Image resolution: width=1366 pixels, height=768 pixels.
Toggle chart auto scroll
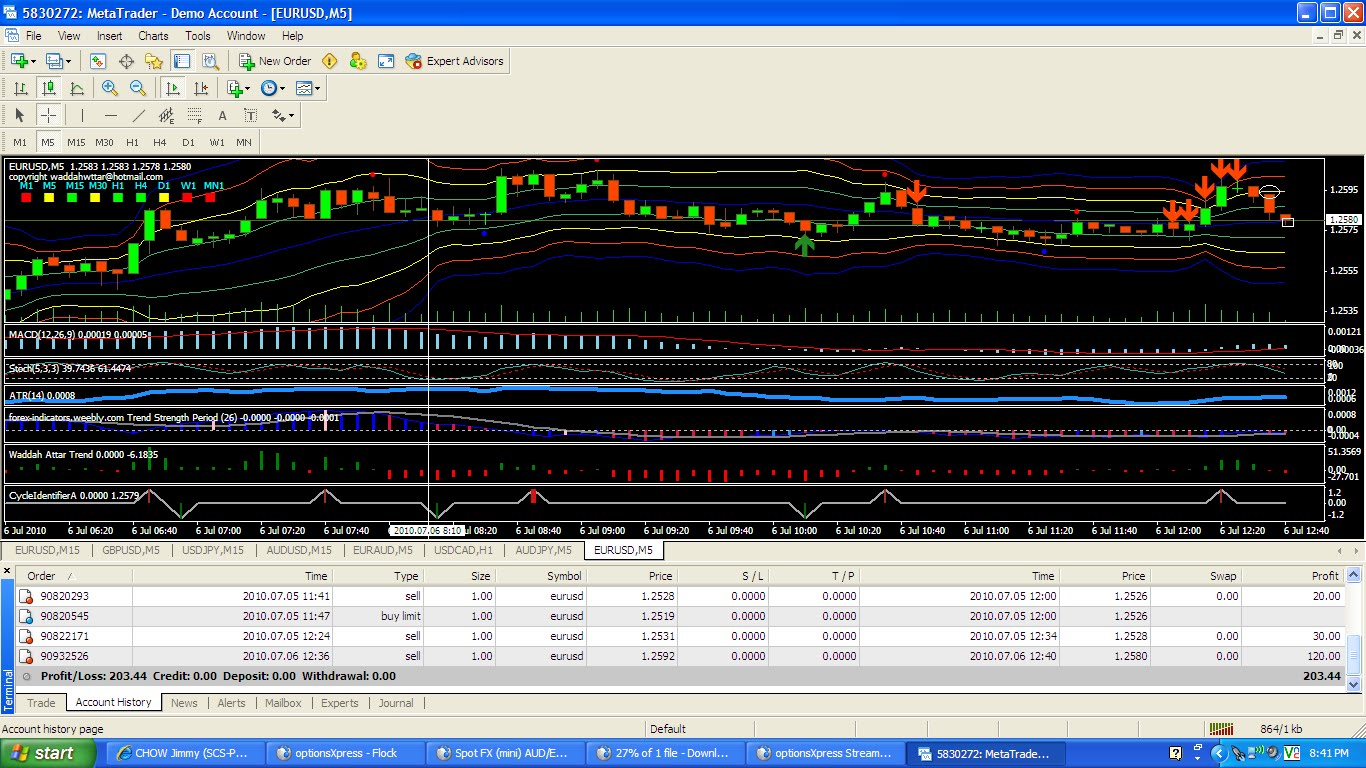173,88
